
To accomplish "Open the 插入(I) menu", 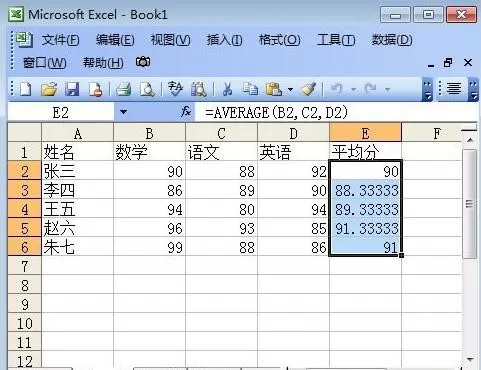I will coord(224,40).
